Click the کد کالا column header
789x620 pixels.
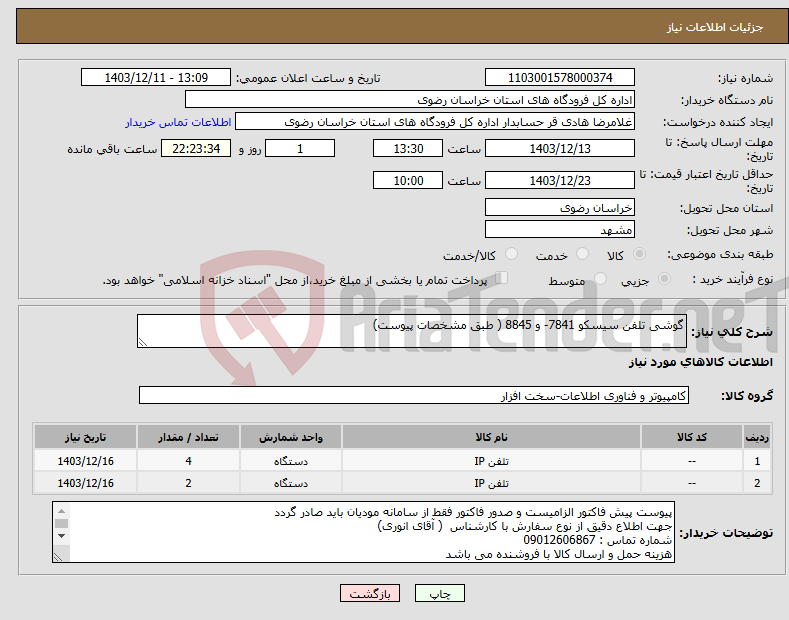pos(692,437)
